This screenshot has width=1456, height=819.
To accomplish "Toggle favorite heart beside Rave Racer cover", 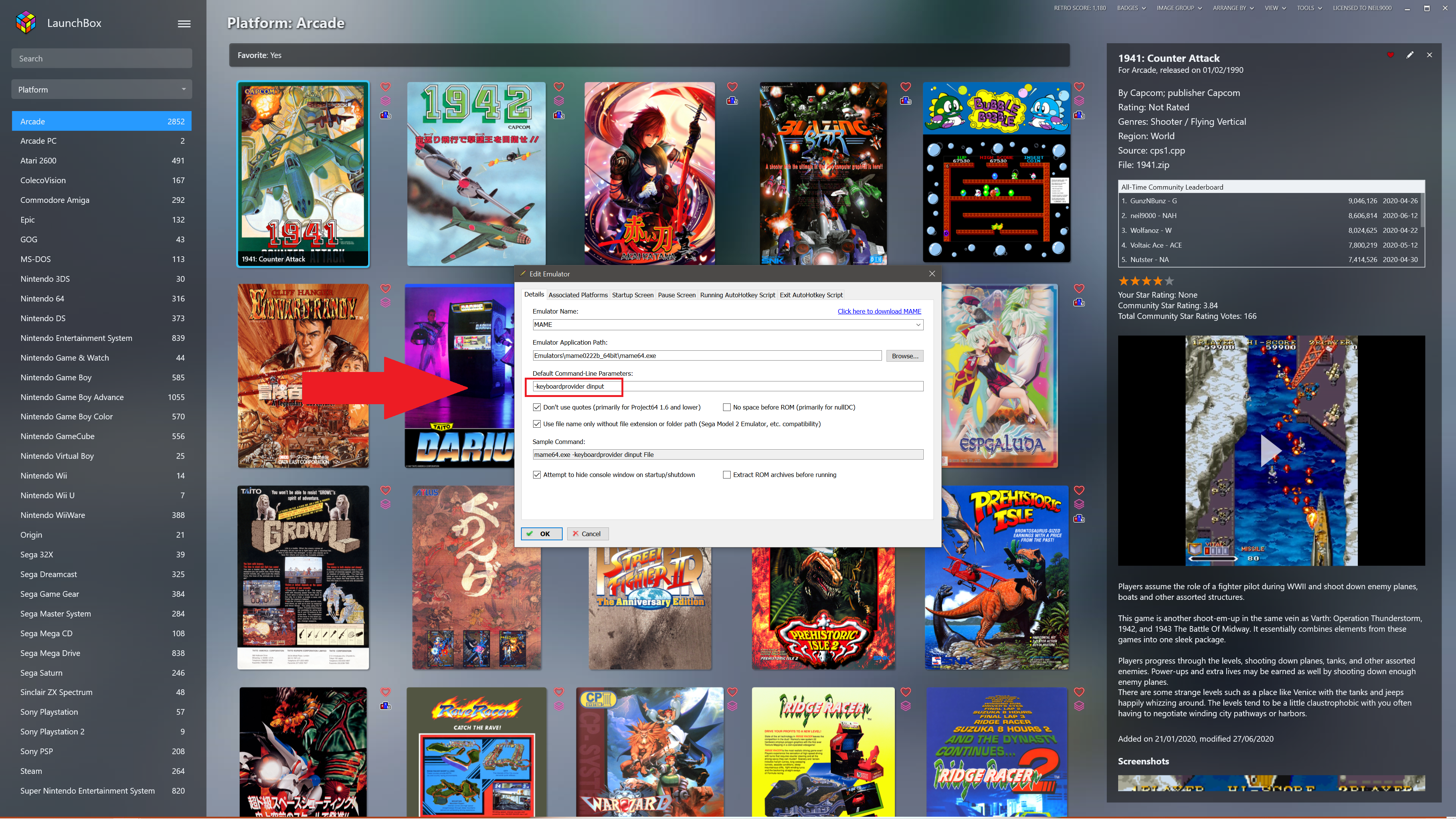I will click(x=559, y=692).
